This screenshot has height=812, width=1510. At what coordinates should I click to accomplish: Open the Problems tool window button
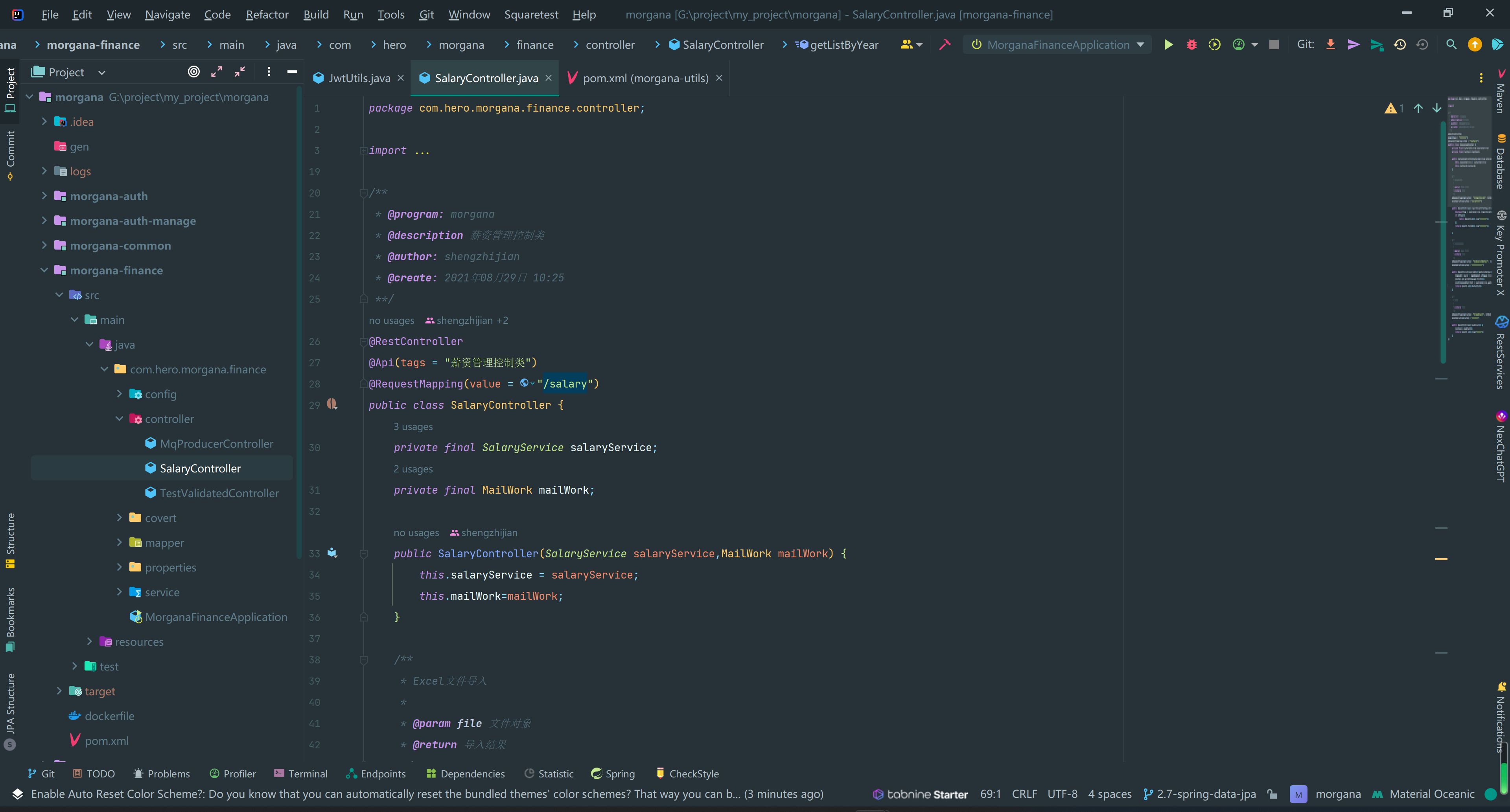[162, 773]
